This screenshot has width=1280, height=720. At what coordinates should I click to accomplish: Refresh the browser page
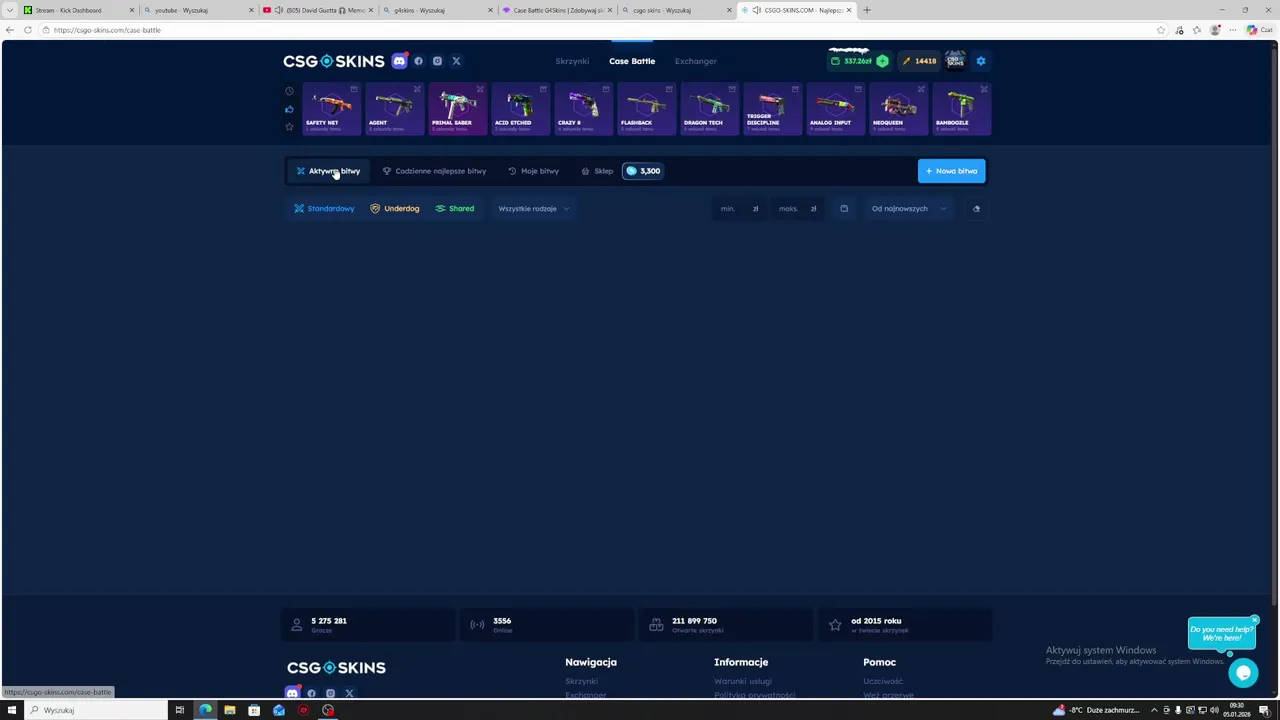(x=28, y=30)
